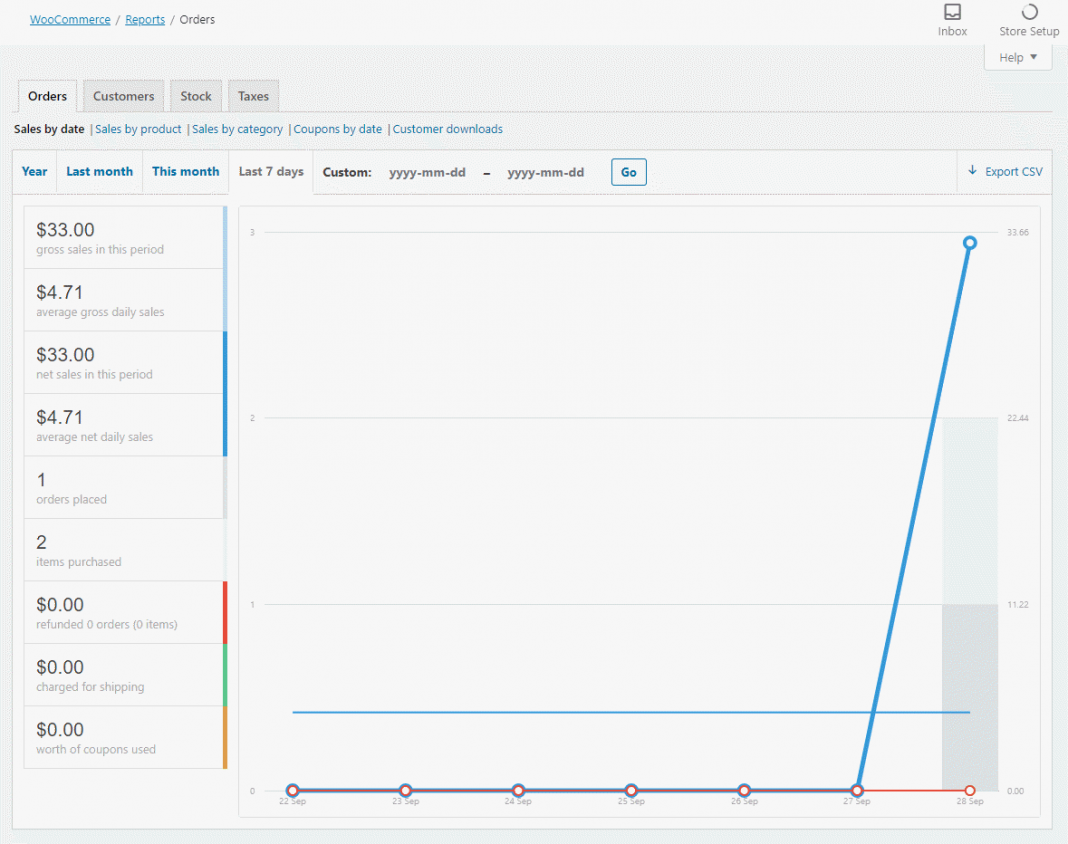Open the Store Setup progress icon
The width and height of the screenshot is (1068, 844).
[1029, 13]
